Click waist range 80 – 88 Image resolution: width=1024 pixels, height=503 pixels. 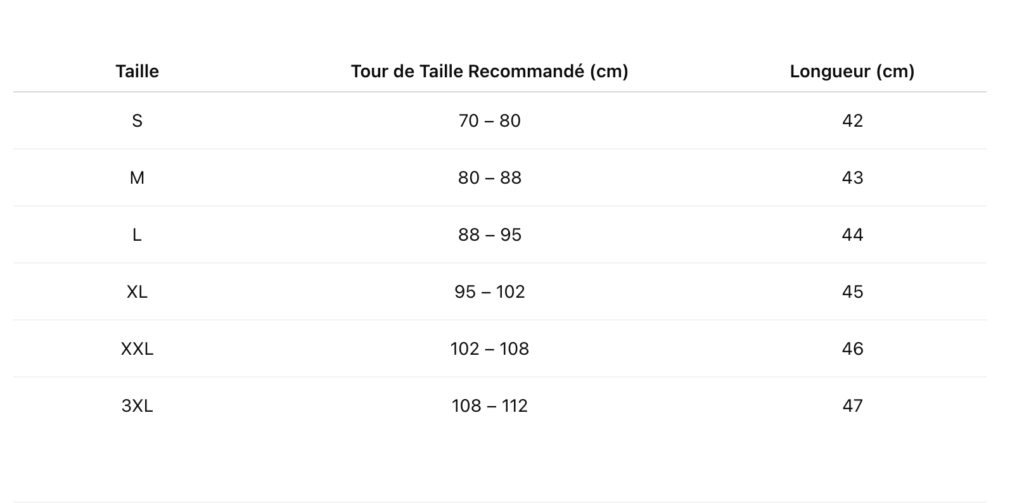coord(489,178)
